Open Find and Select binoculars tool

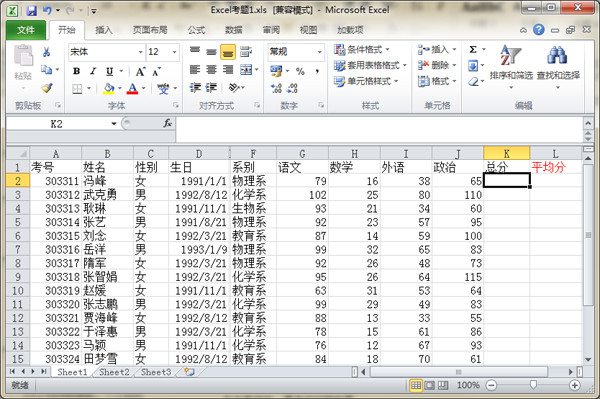(558, 66)
